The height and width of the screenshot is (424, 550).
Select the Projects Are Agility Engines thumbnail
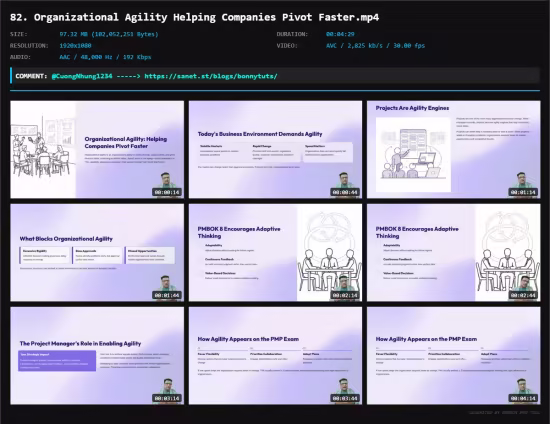[454, 149]
